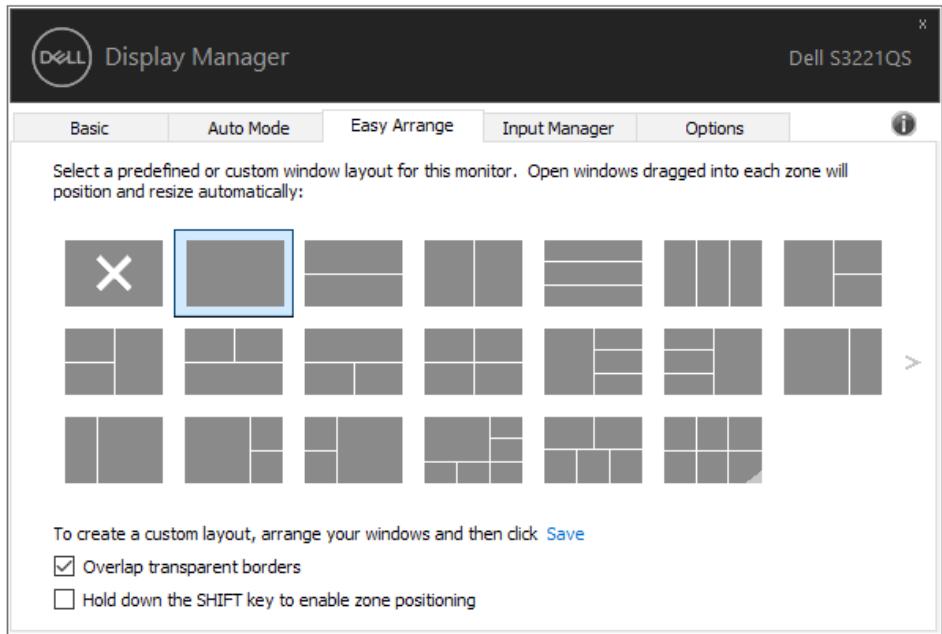Open the Auto Mode tab

tap(248, 128)
